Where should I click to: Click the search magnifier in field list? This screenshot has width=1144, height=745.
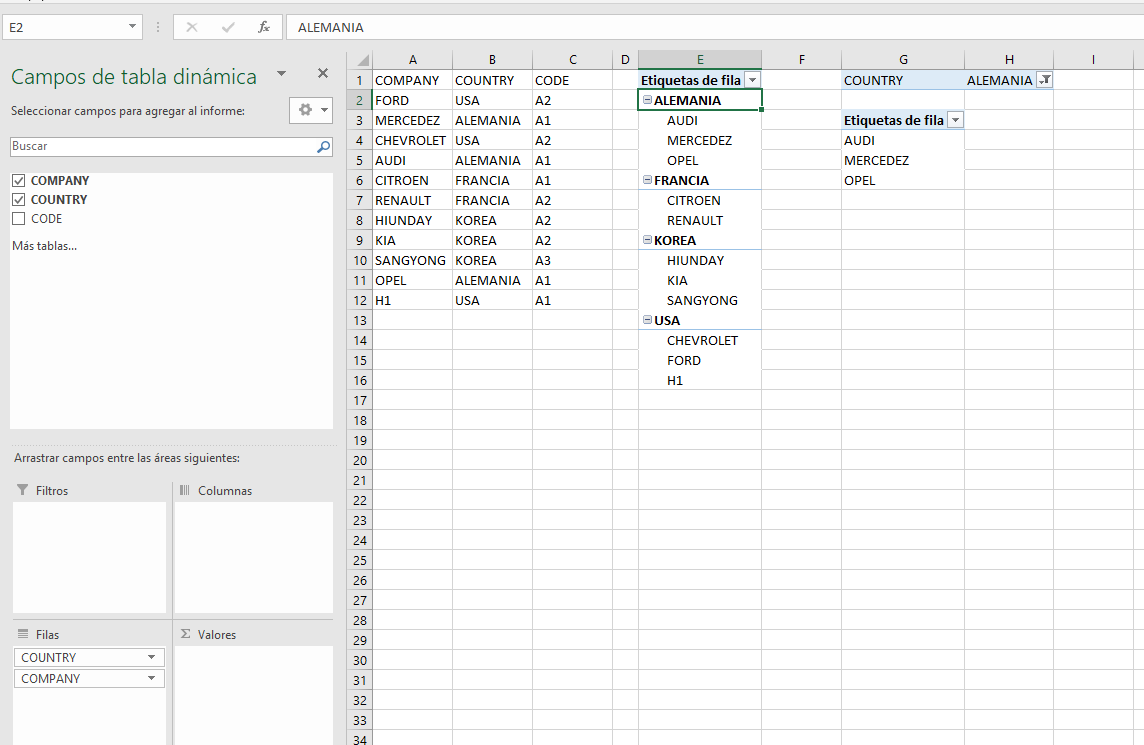pyautogui.click(x=323, y=147)
